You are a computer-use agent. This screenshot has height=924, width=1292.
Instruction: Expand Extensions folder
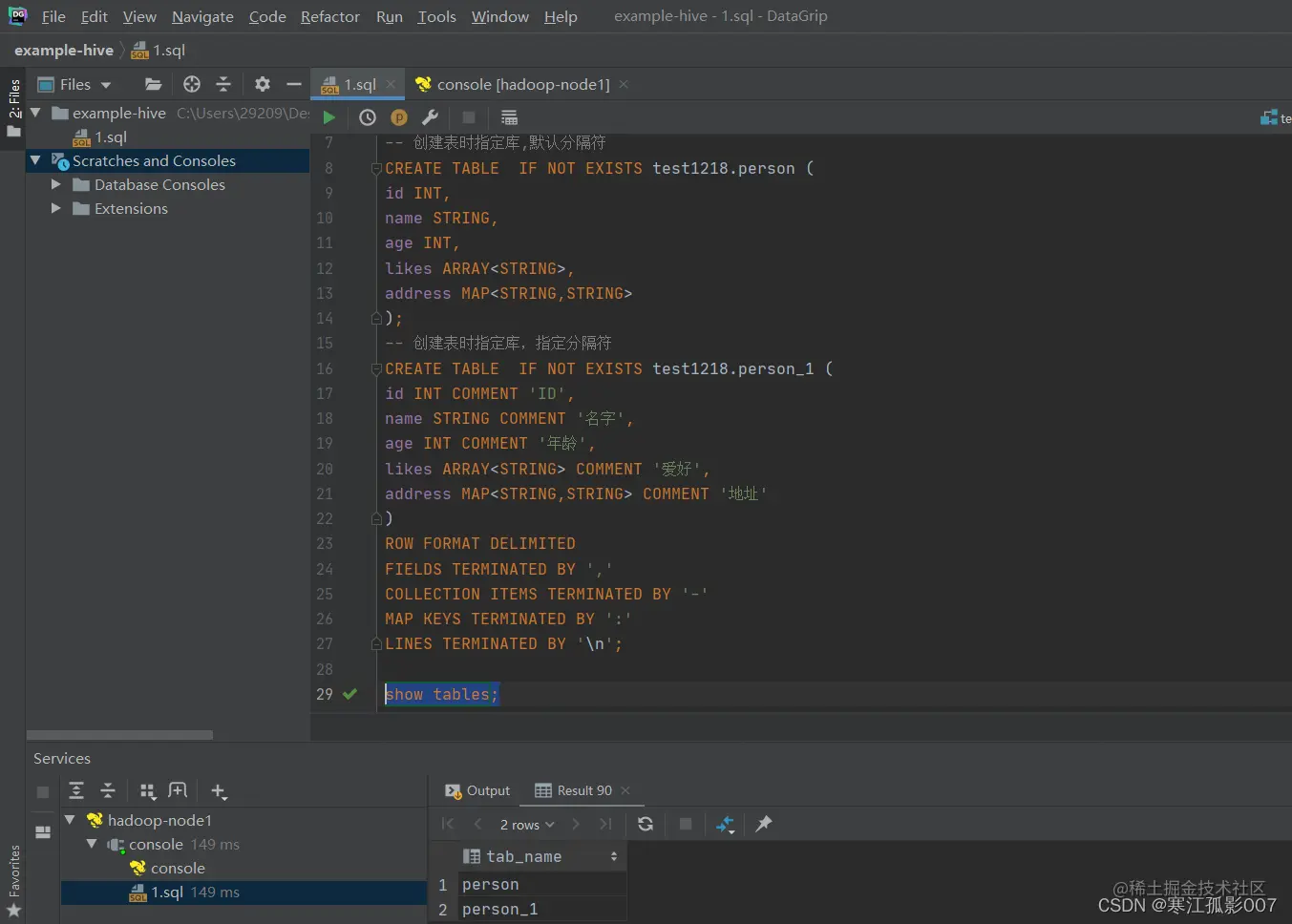pyautogui.click(x=56, y=208)
